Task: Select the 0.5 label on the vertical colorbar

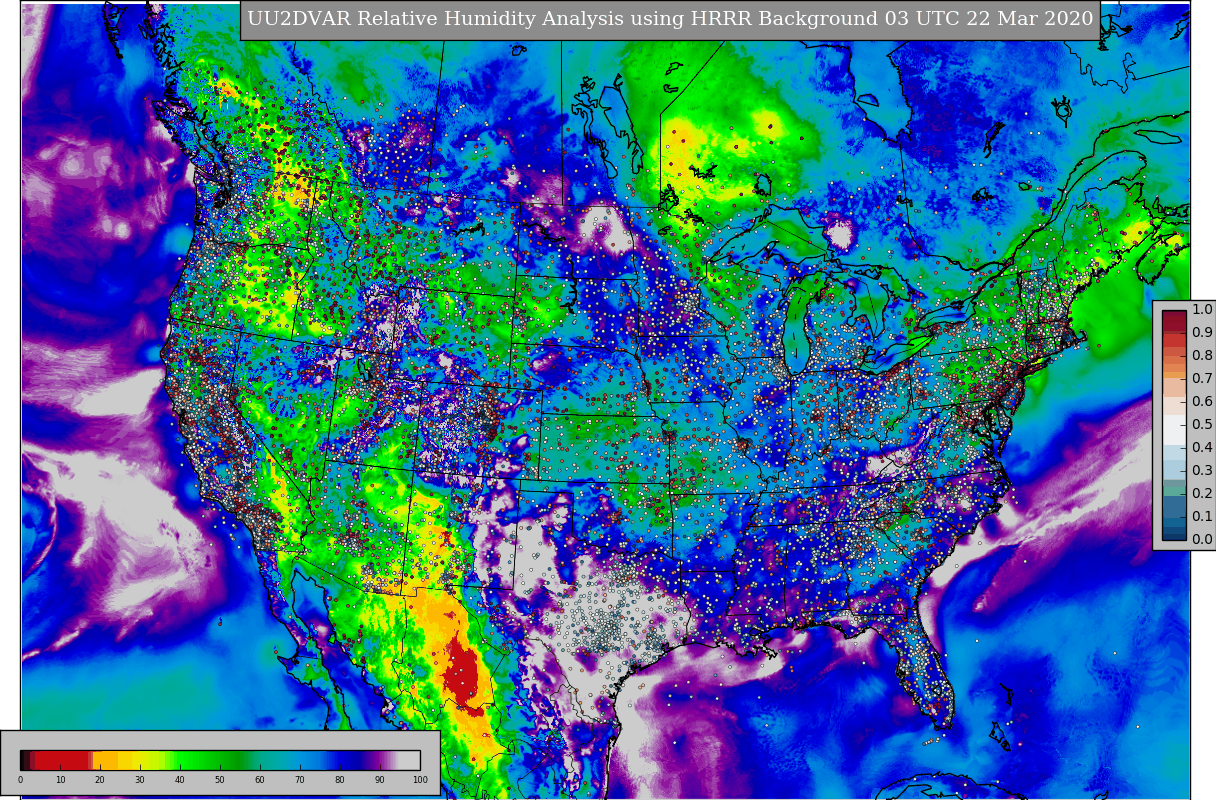Action: point(1202,424)
